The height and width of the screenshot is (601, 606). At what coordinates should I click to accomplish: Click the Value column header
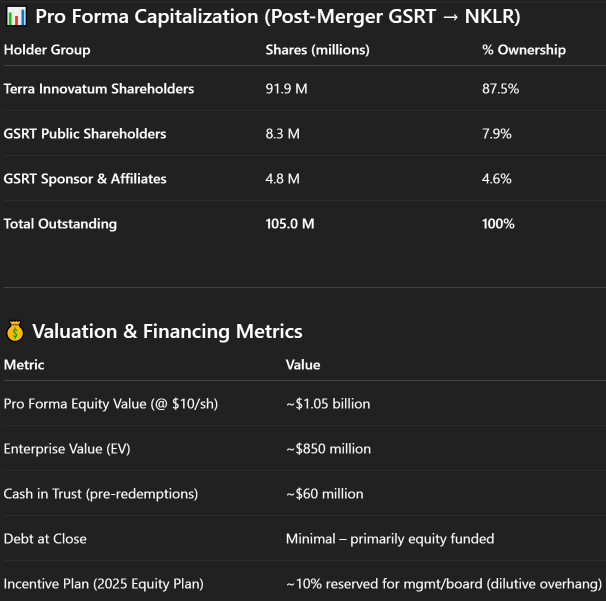click(x=303, y=365)
